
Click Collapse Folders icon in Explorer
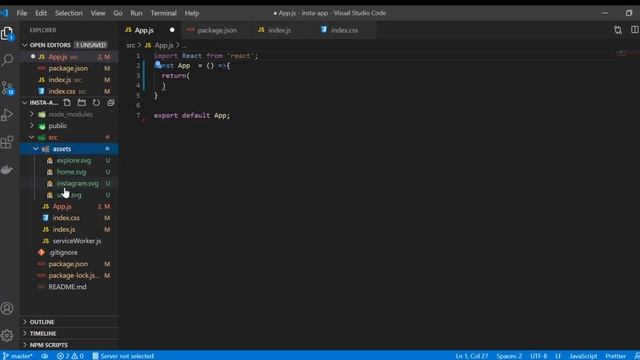click(111, 102)
